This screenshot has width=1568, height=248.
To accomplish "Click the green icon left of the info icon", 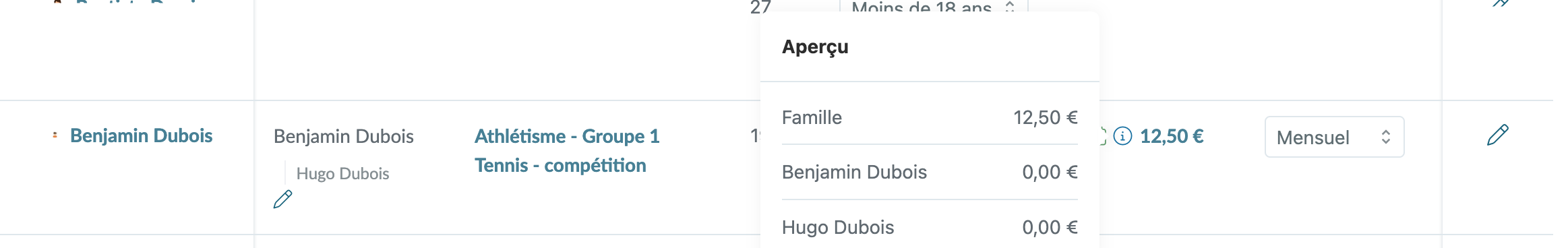I will pos(1103,136).
